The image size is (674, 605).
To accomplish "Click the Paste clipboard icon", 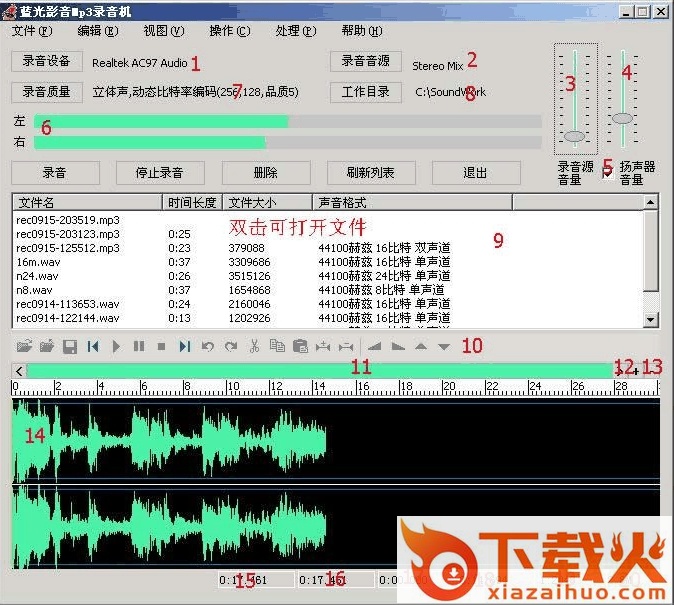I will [299, 347].
